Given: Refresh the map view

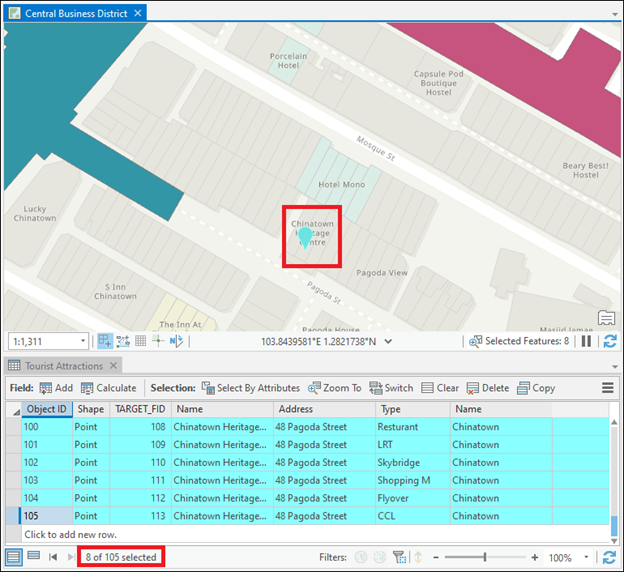Looking at the screenshot, I should tap(610, 341).
